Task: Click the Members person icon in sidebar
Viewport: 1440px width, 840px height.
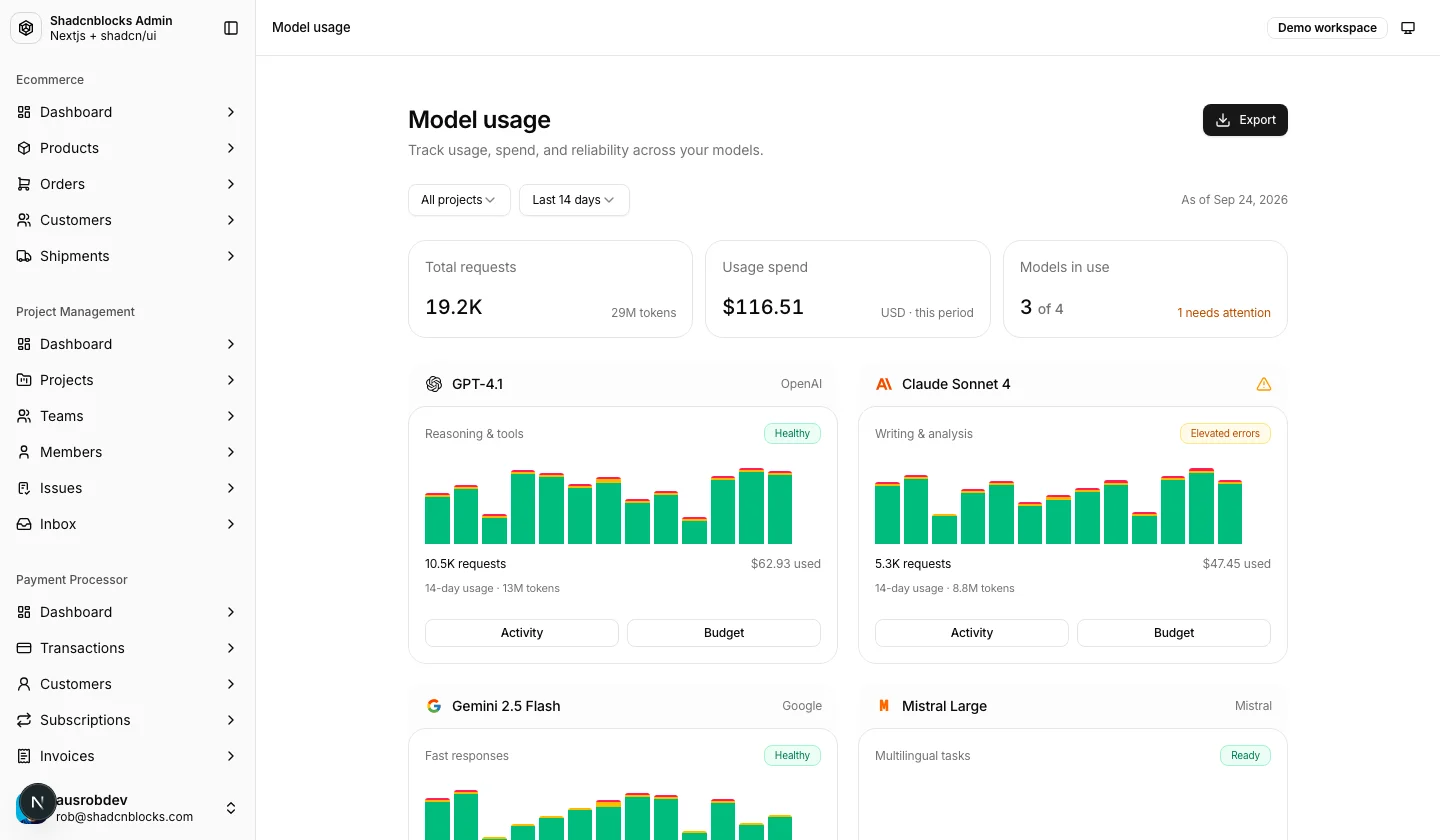Action: (x=24, y=452)
